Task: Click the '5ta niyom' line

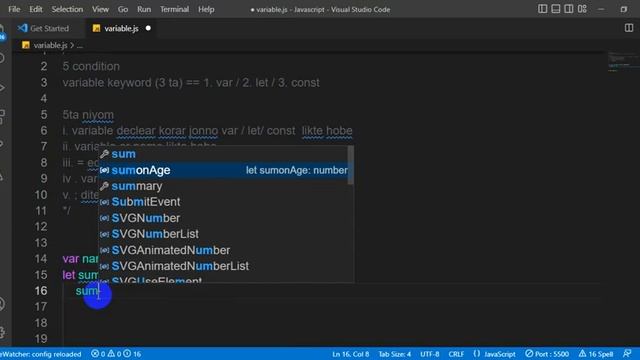Action: tap(88, 115)
